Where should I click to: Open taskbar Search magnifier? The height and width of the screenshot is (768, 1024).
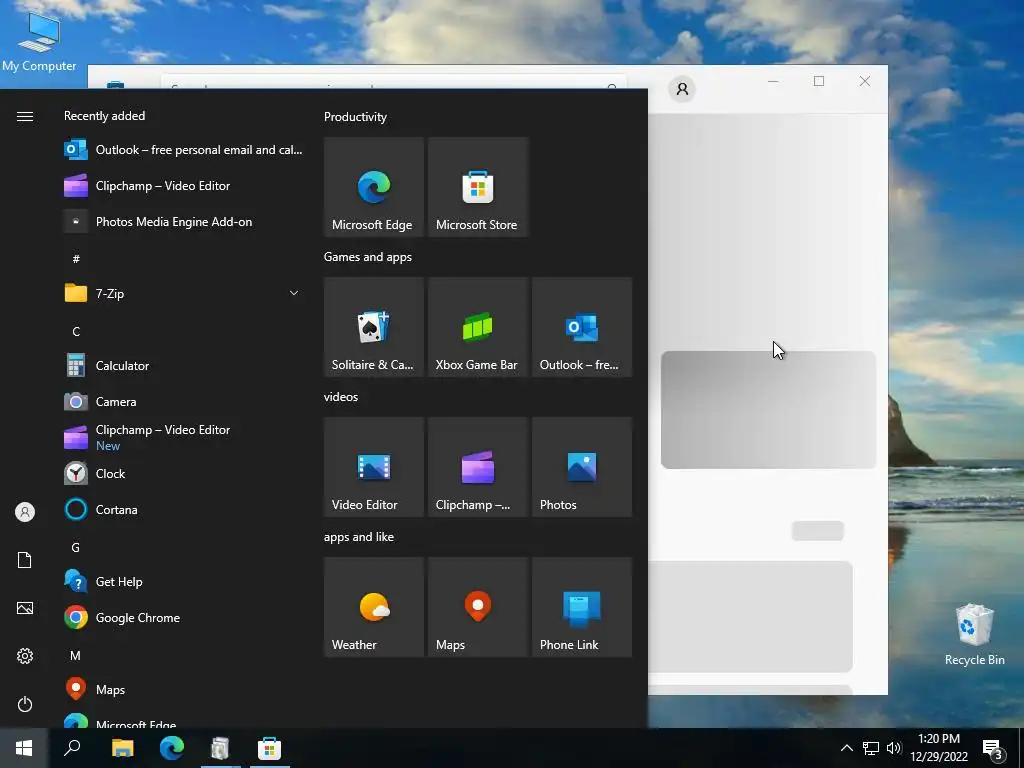72,748
